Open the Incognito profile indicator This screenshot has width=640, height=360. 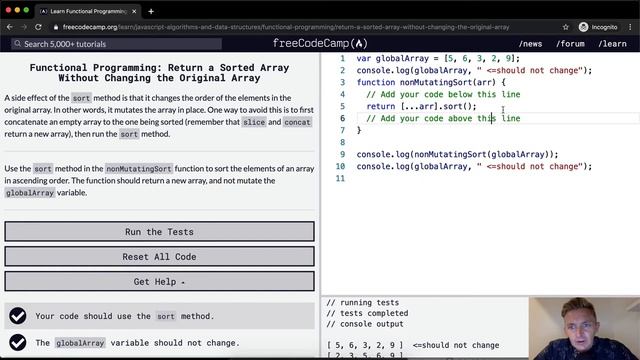pyautogui.click(x=598, y=27)
